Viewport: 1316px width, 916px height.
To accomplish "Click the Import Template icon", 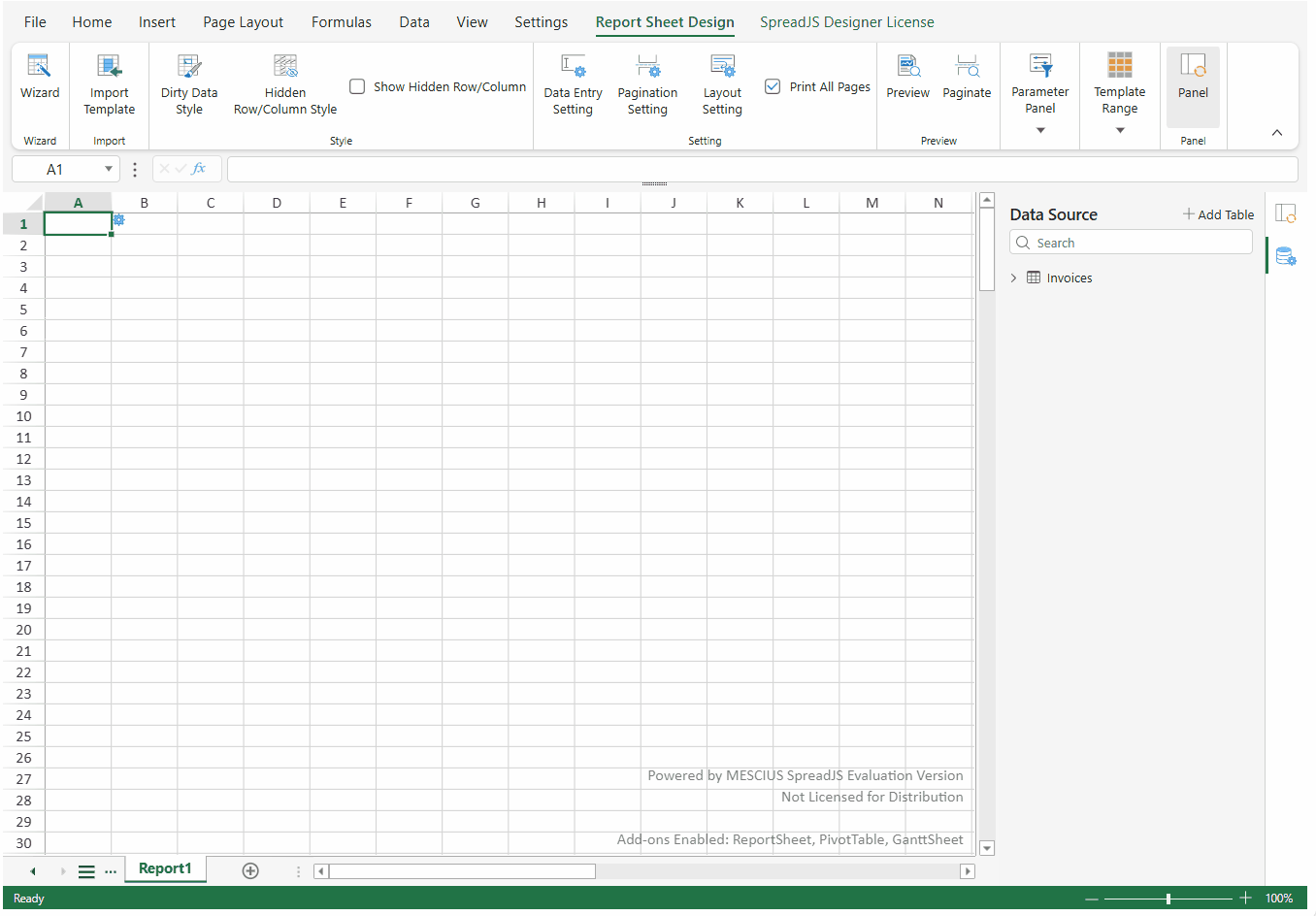I will pos(109,67).
